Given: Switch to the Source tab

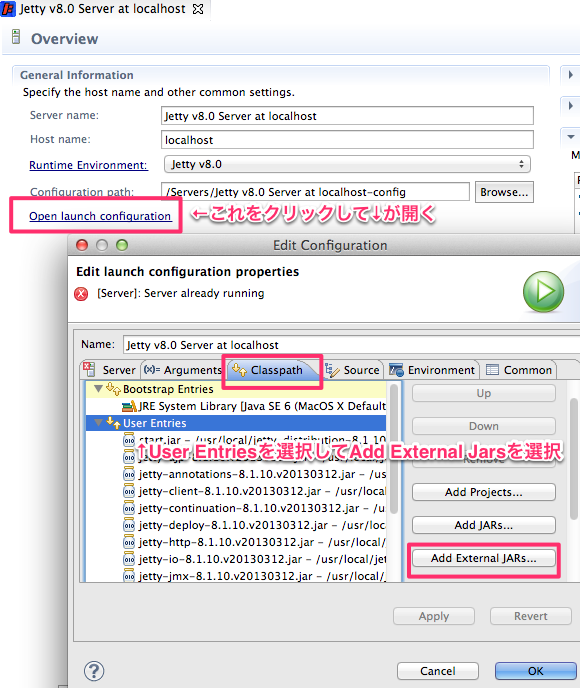Looking at the screenshot, I should pyautogui.click(x=353, y=370).
